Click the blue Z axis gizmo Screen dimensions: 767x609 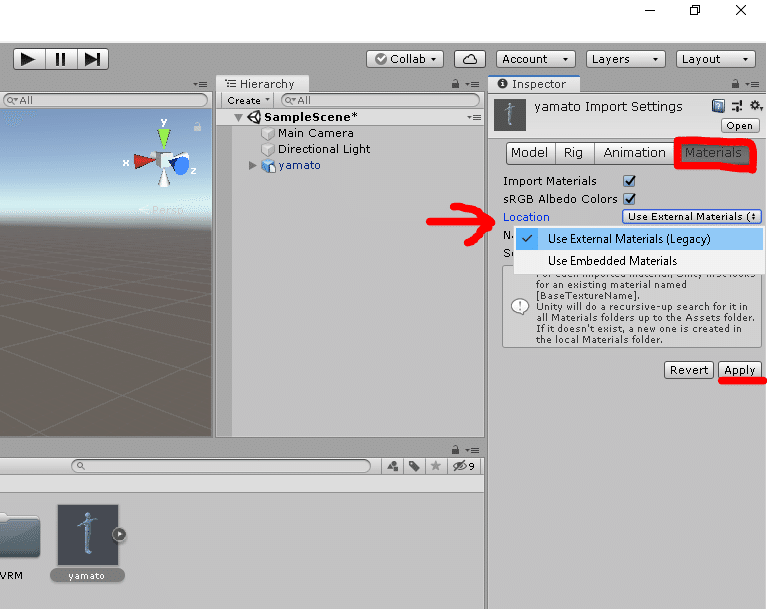pos(181,165)
